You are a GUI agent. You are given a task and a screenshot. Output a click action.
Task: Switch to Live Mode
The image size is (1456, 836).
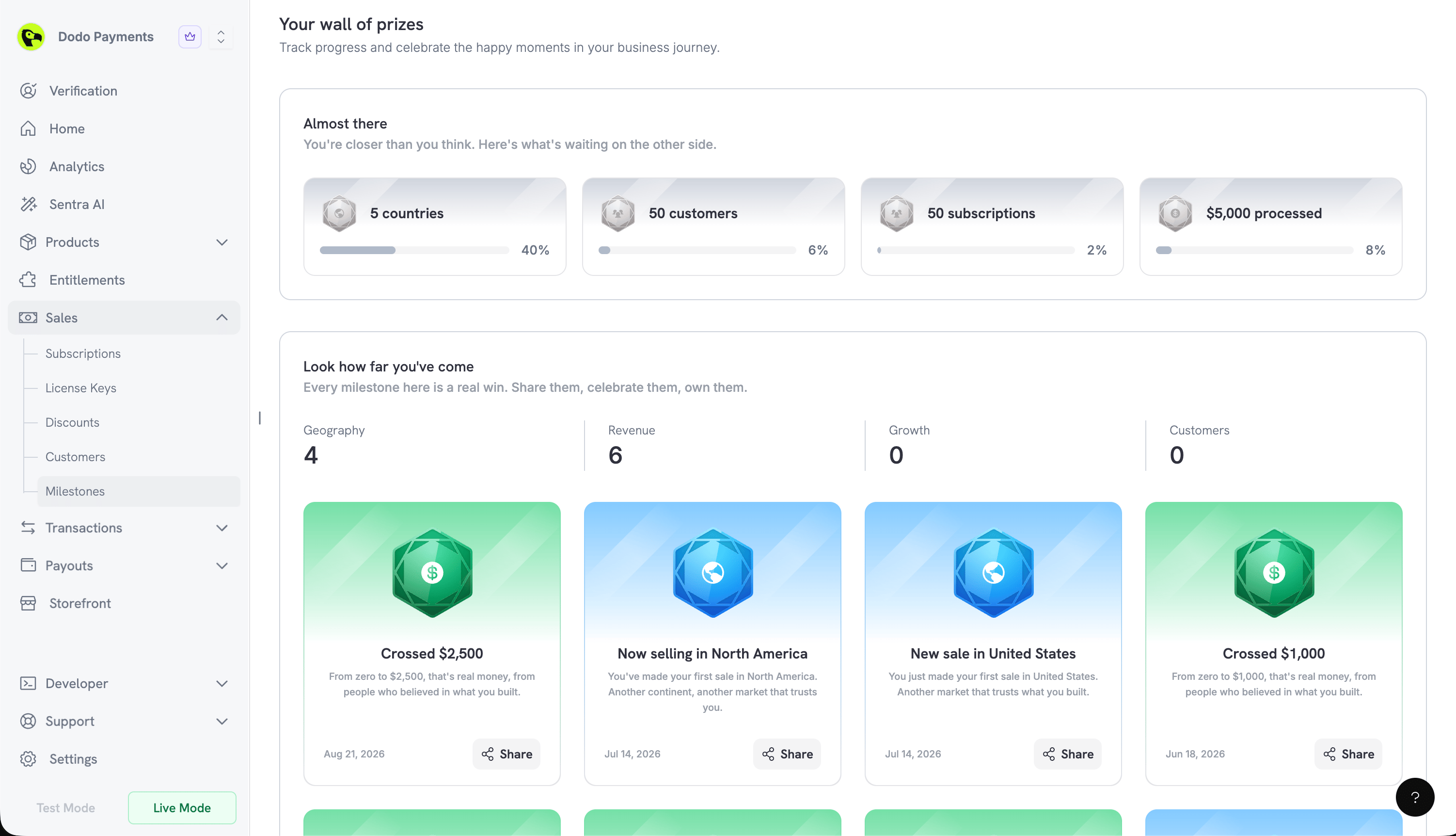tap(182, 808)
